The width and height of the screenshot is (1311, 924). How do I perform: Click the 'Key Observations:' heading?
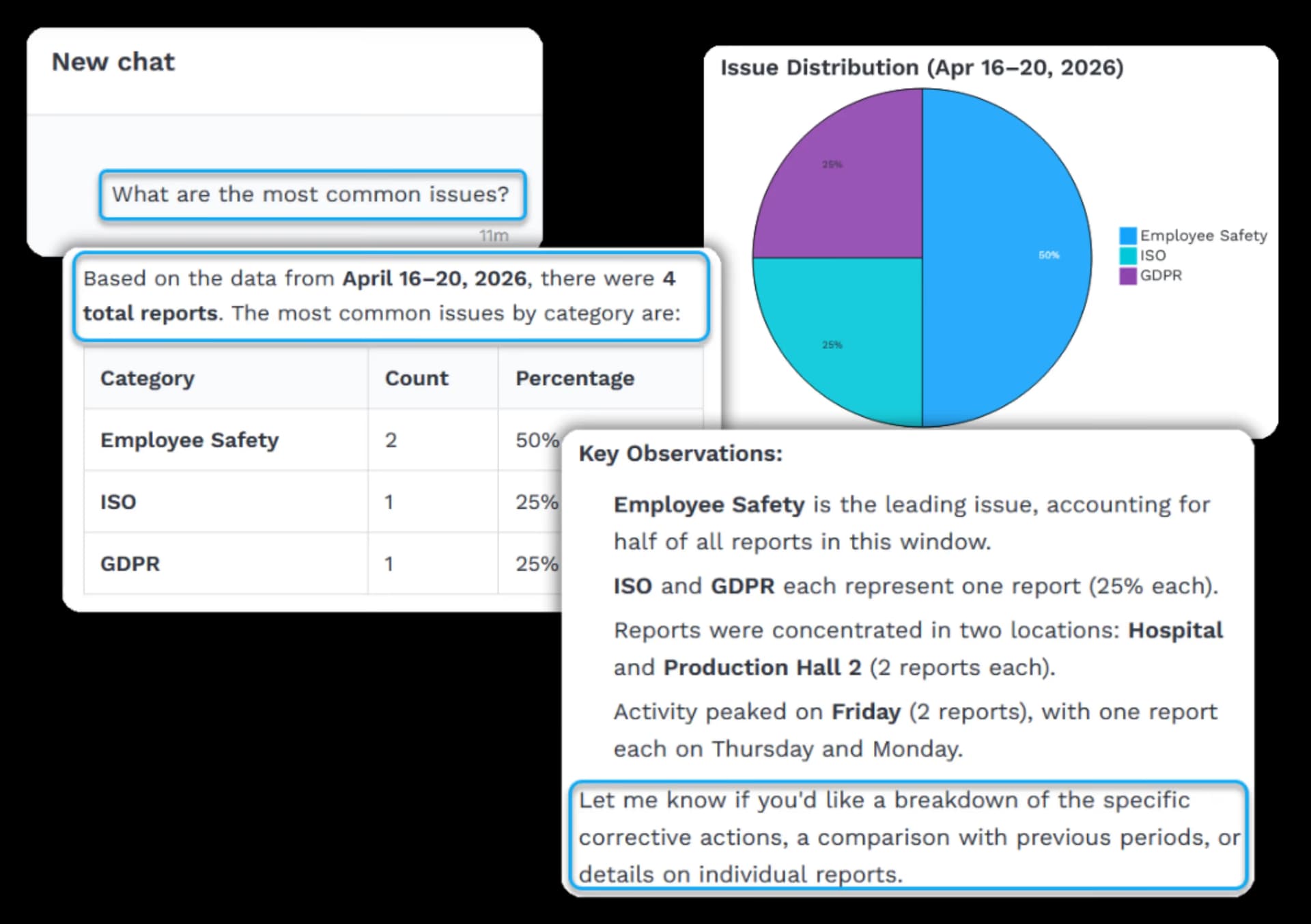tap(680, 454)
